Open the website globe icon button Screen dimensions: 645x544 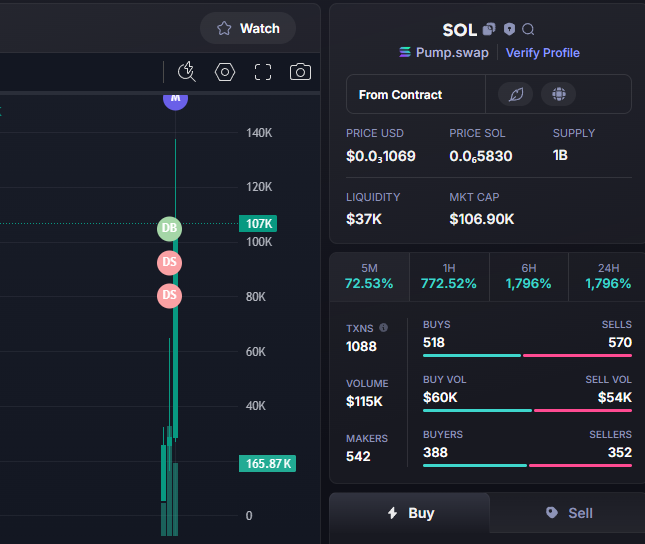559,94
